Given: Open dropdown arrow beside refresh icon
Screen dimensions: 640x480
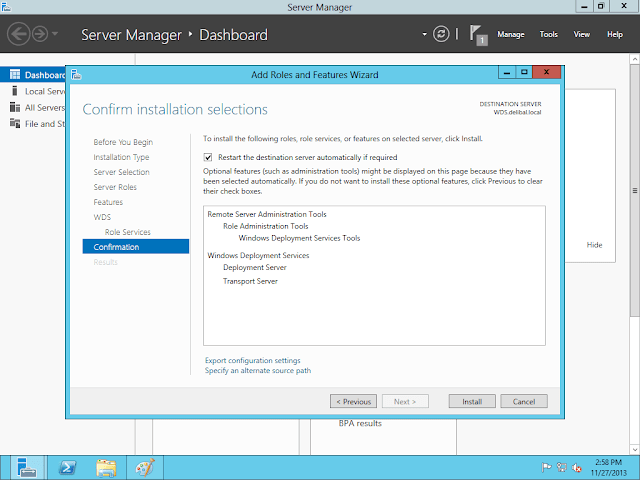Looking at the screenshot, I should [x=424, y=35].
